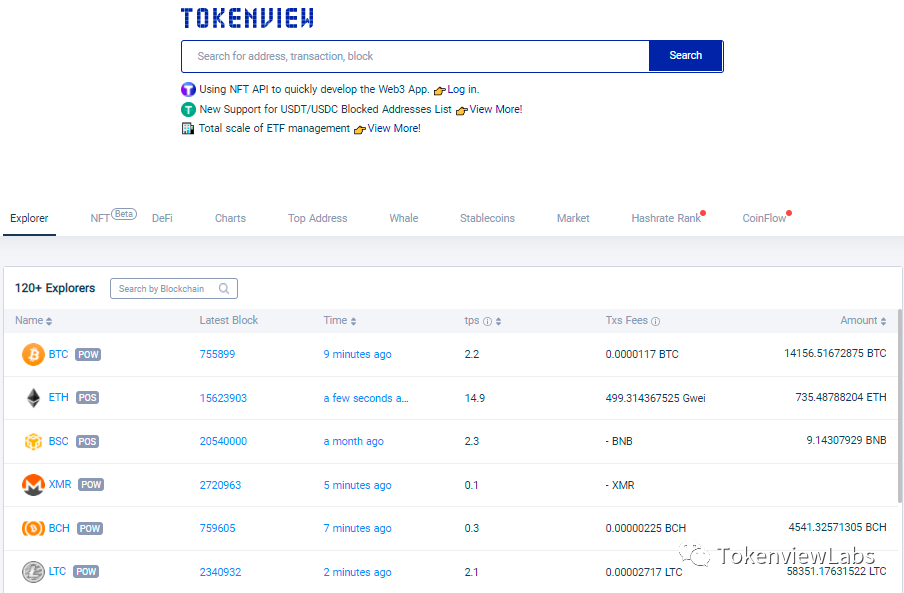Screen dimensions: 904x593
Task: Open the LTC explorer link
Action: point(57,572)
